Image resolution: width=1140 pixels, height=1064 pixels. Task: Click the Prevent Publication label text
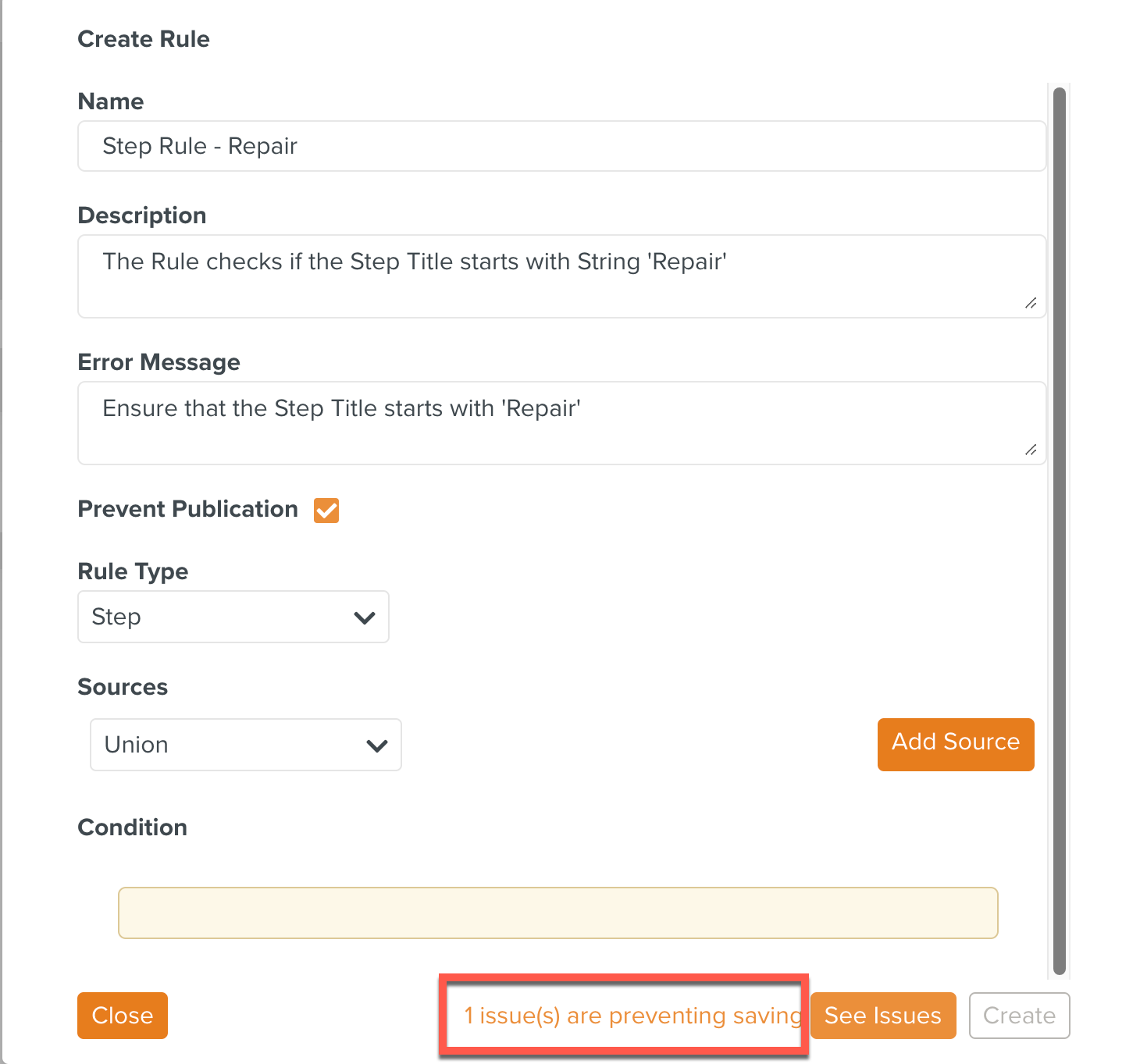pos(187,509)
